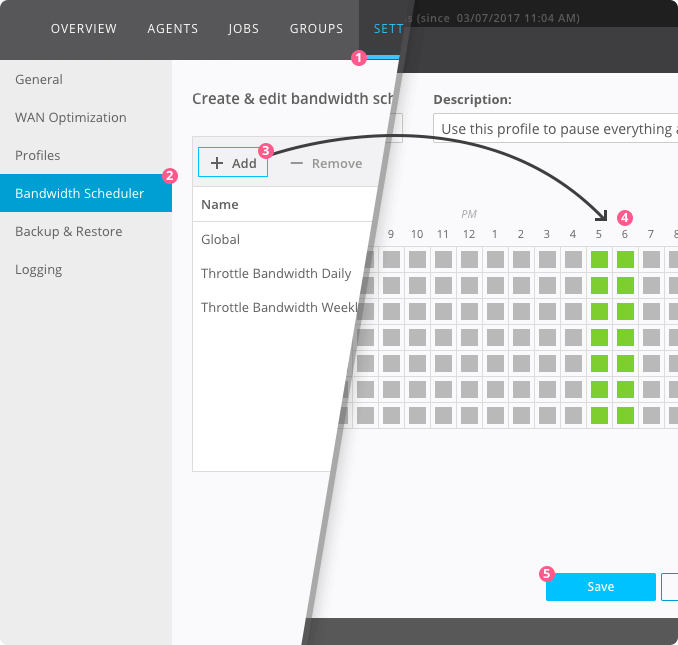
Task: Switch to the Agents tab
Action: pyautogui.click(x=173, y=29)
